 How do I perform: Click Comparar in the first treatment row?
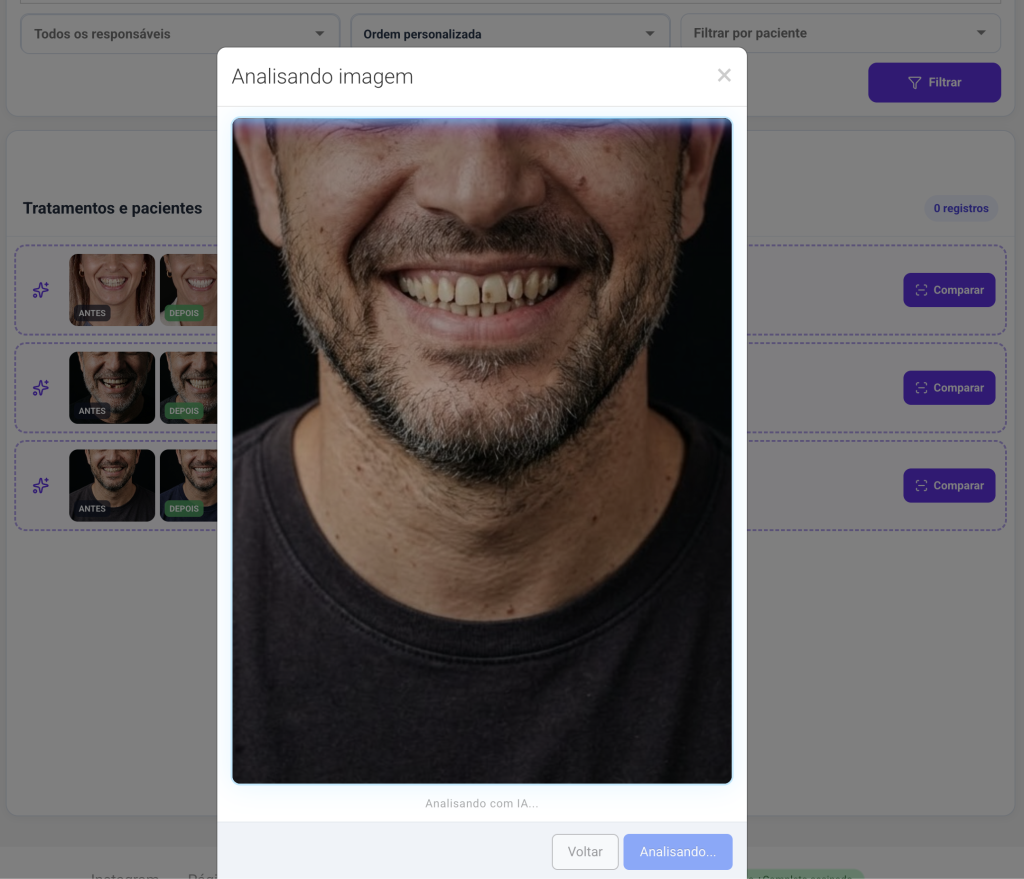[949, 290]
